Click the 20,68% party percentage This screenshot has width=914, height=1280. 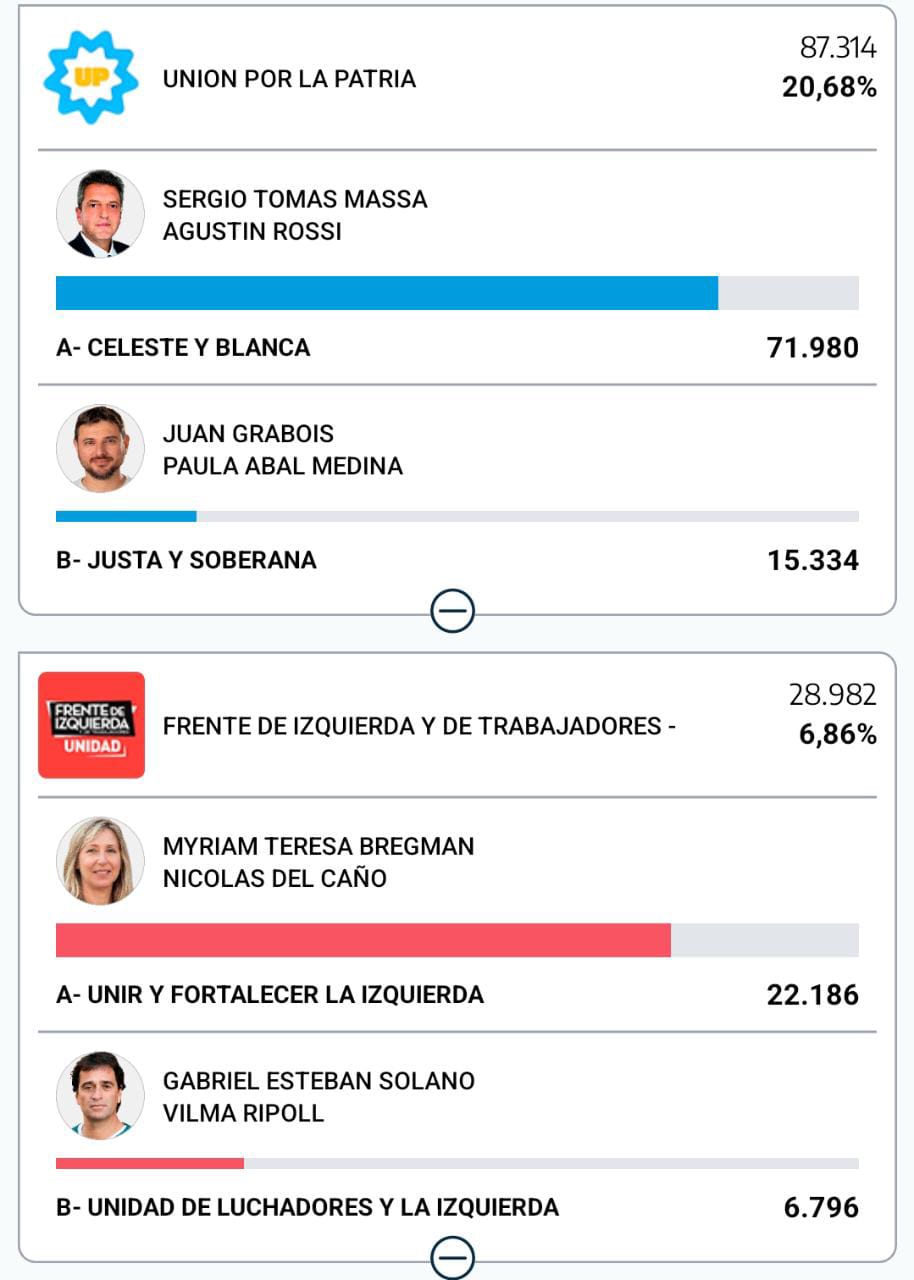829,88
